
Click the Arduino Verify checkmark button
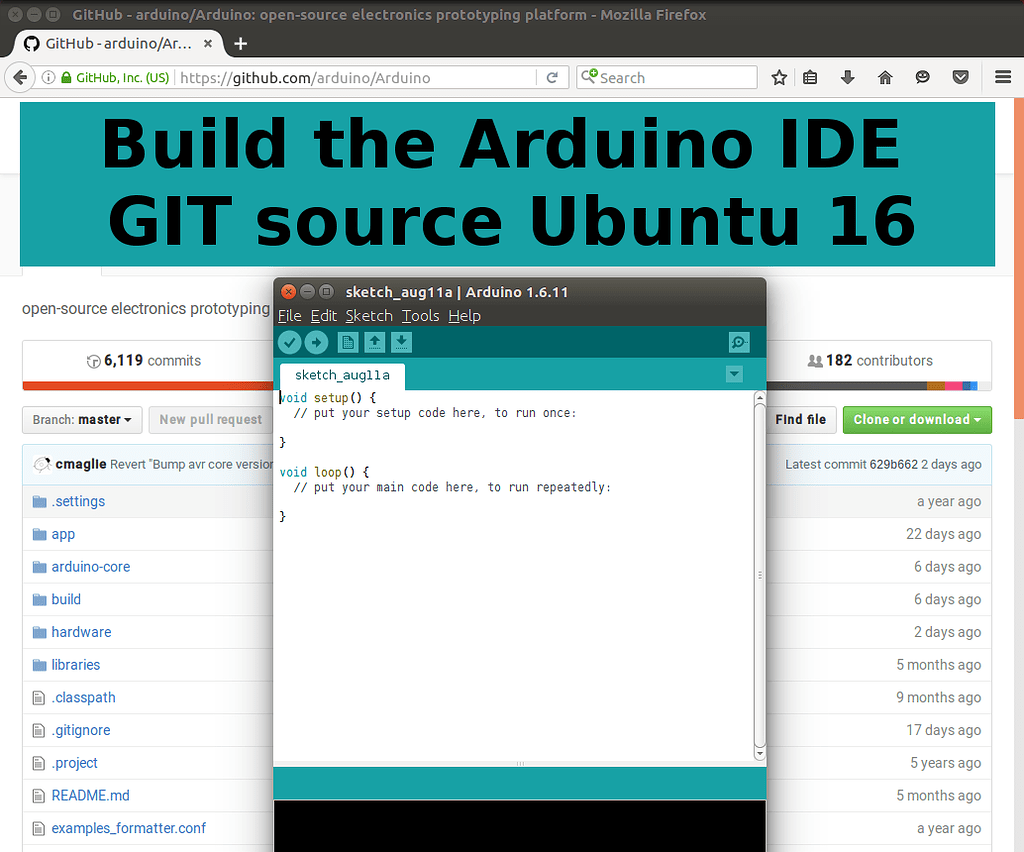[289, 342]
